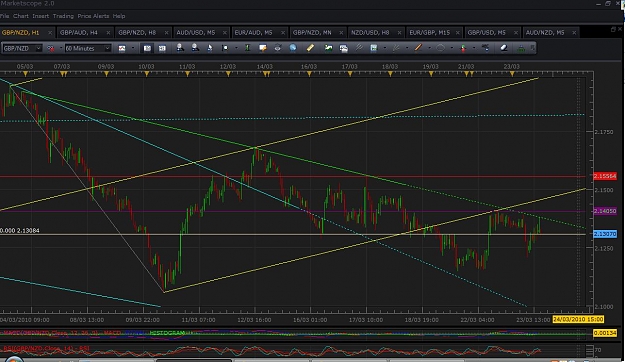Click the yellow 0.00134 MACD value label
Image resolution: width=625 pixels, height=362 pixels.
pyautogui.click(x=605, y=333)
